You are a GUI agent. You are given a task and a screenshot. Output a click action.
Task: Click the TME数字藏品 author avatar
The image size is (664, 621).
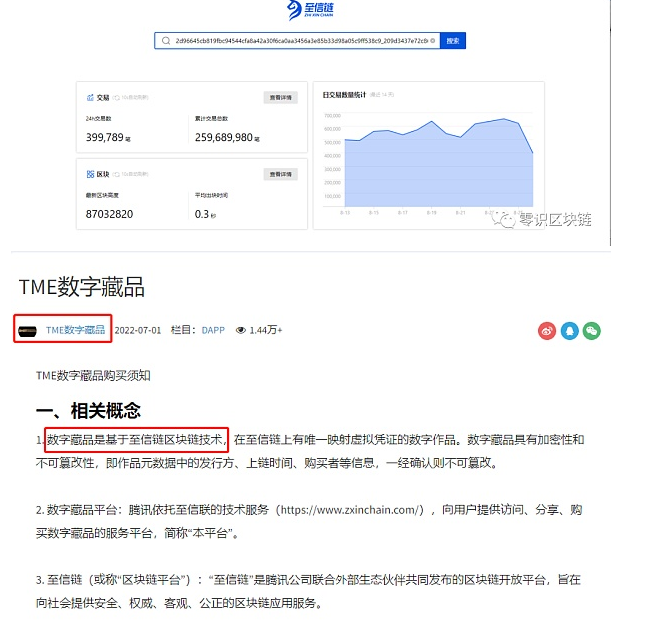pos(28,330)
